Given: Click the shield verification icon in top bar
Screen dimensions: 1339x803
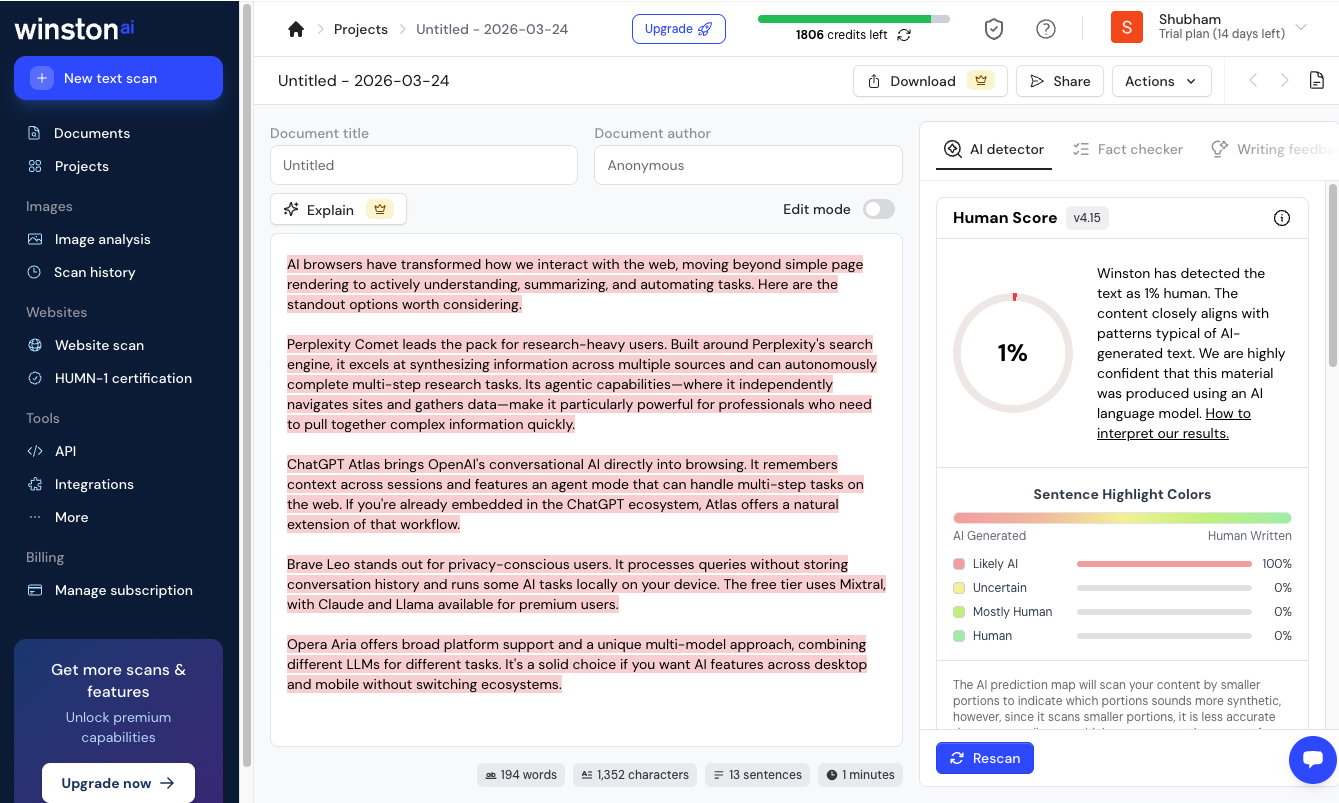Looking at the screenshot, I should (x=993, y=28).
